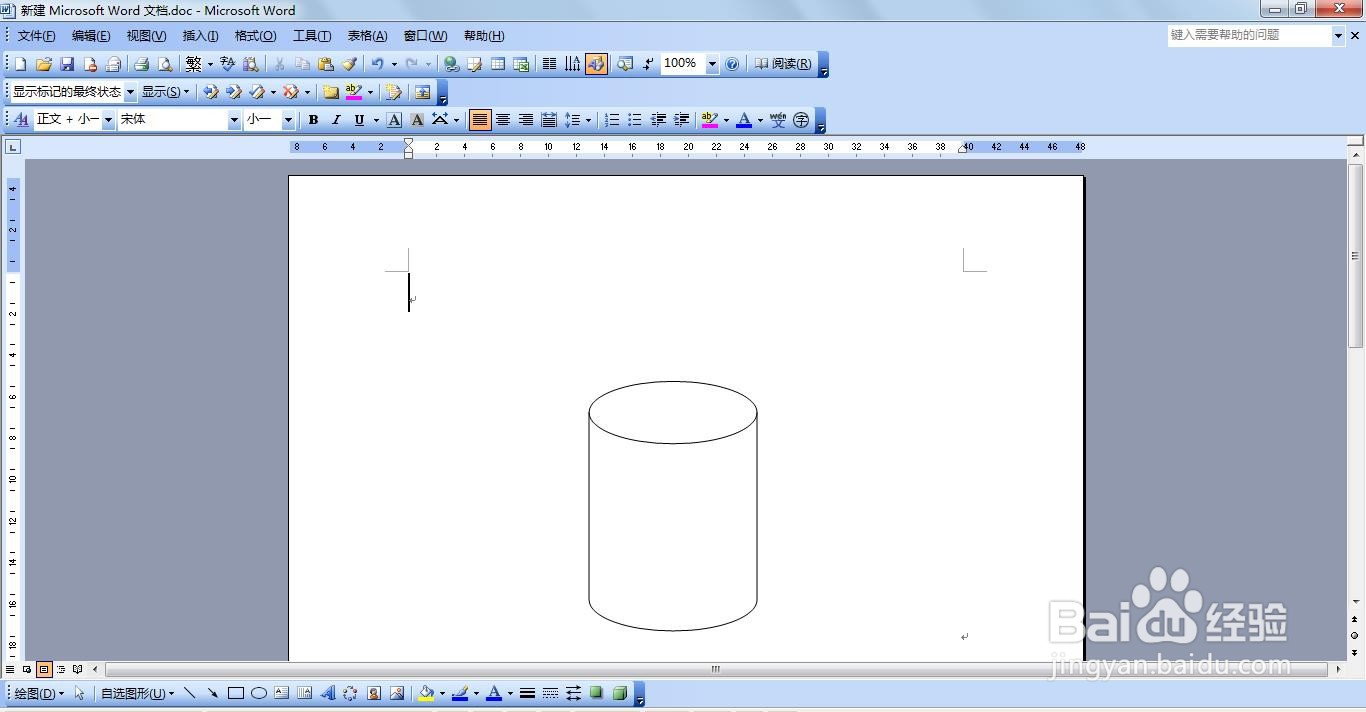Expand the font color arrow on formatting toolbar
Viewport: 1366px width, 712px height.
point(760,120)
